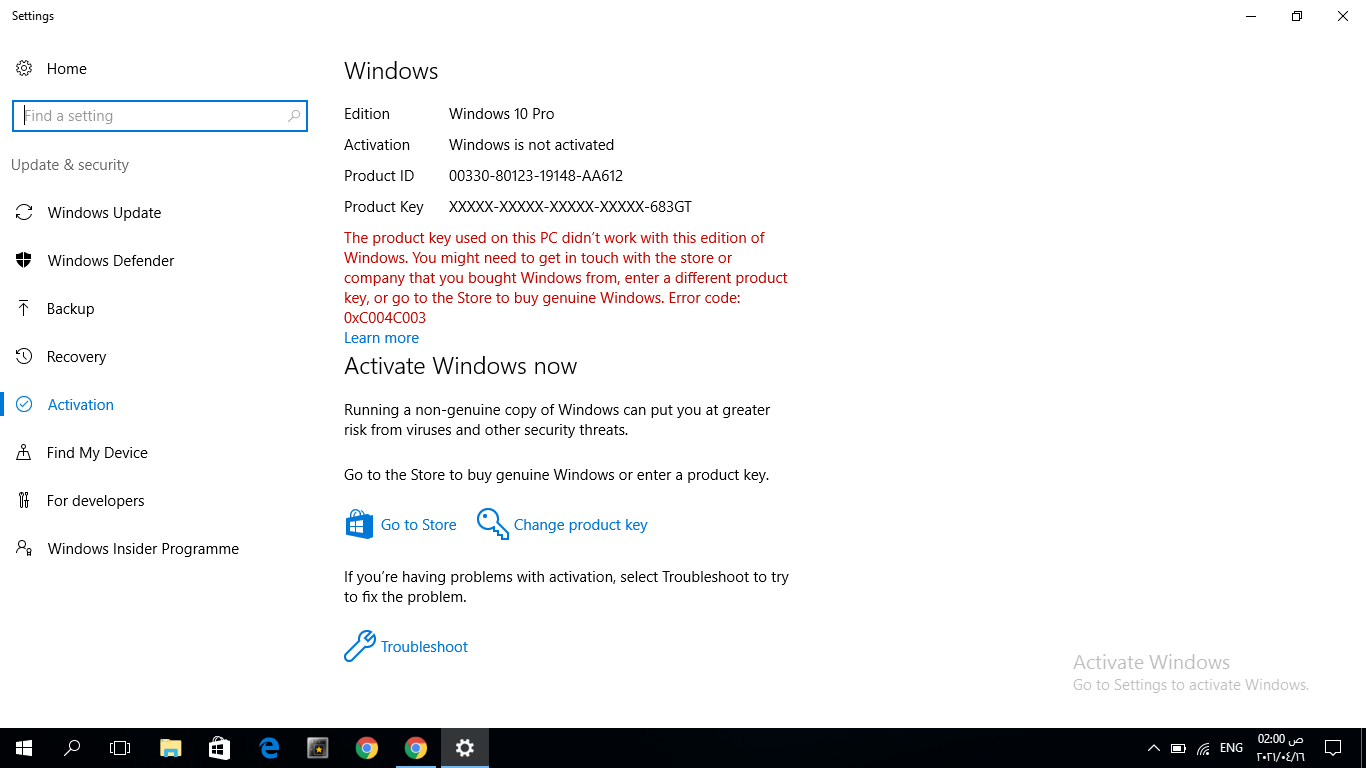
Task: Click the Store shopping bag icon
Action: [359, 524]
